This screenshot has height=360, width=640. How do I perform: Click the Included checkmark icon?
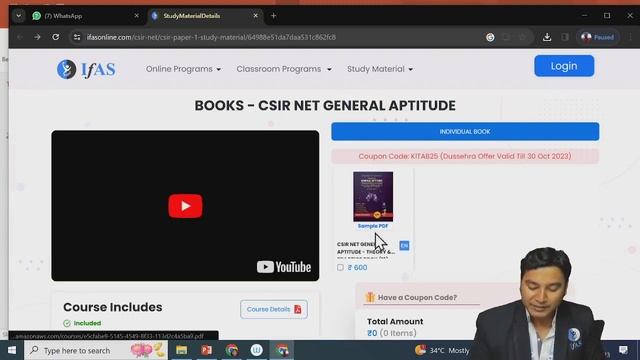point(67,323)
